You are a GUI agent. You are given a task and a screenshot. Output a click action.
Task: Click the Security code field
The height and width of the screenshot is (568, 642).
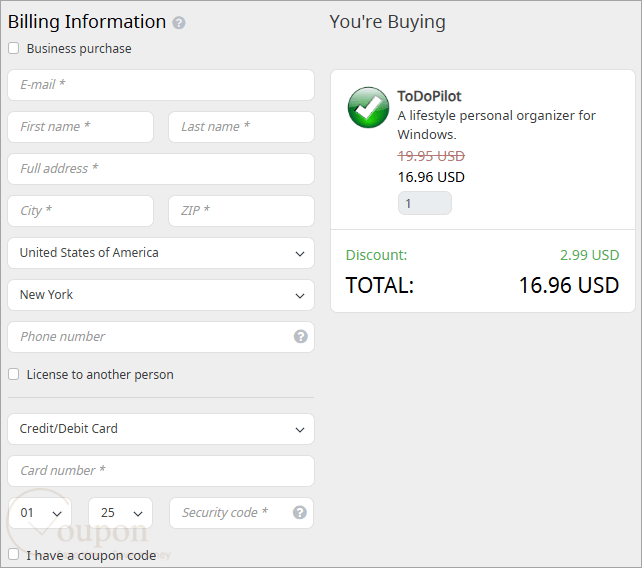pos(242,513)
